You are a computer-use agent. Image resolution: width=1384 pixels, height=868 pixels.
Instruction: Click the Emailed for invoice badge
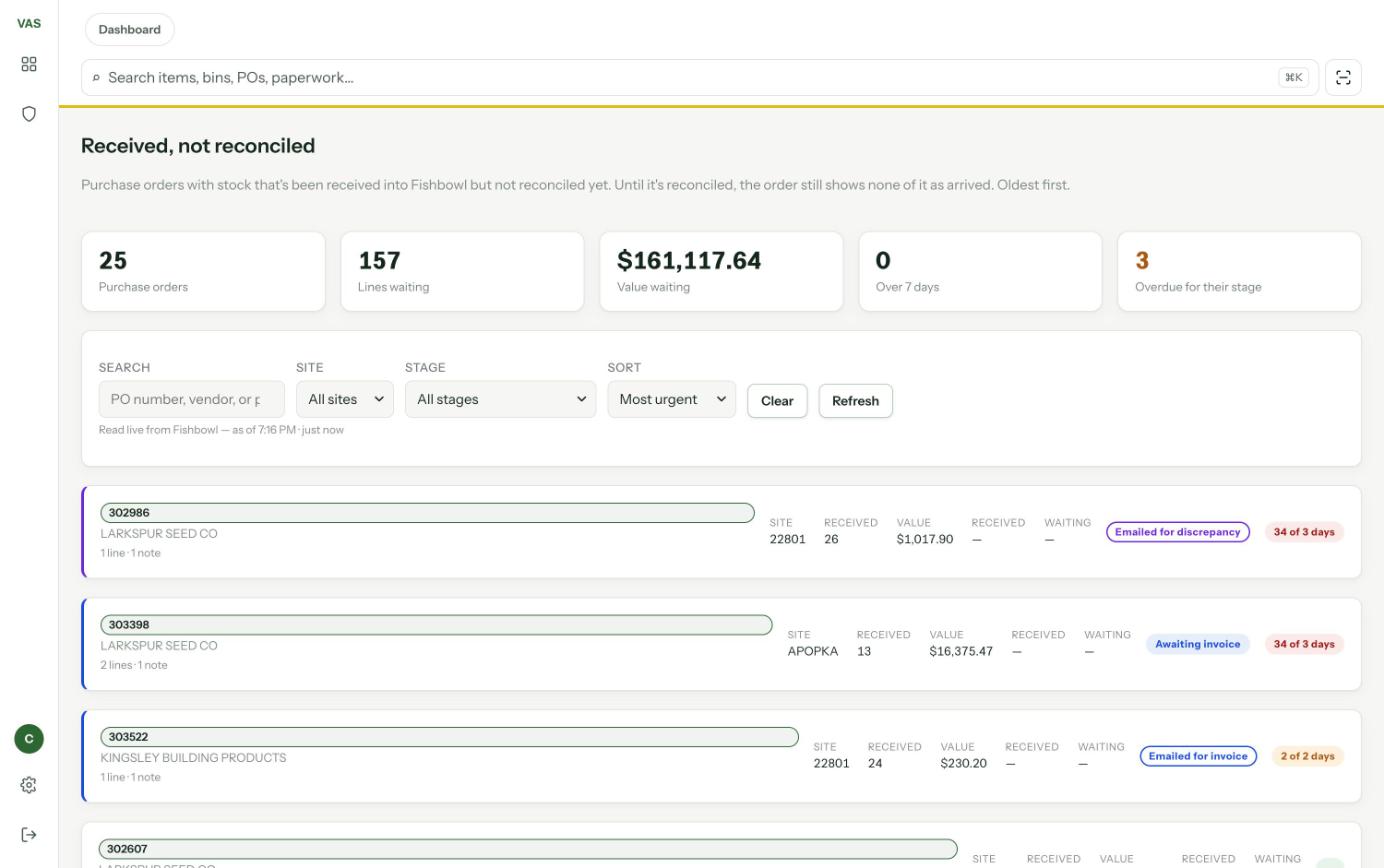point(1198,756)
